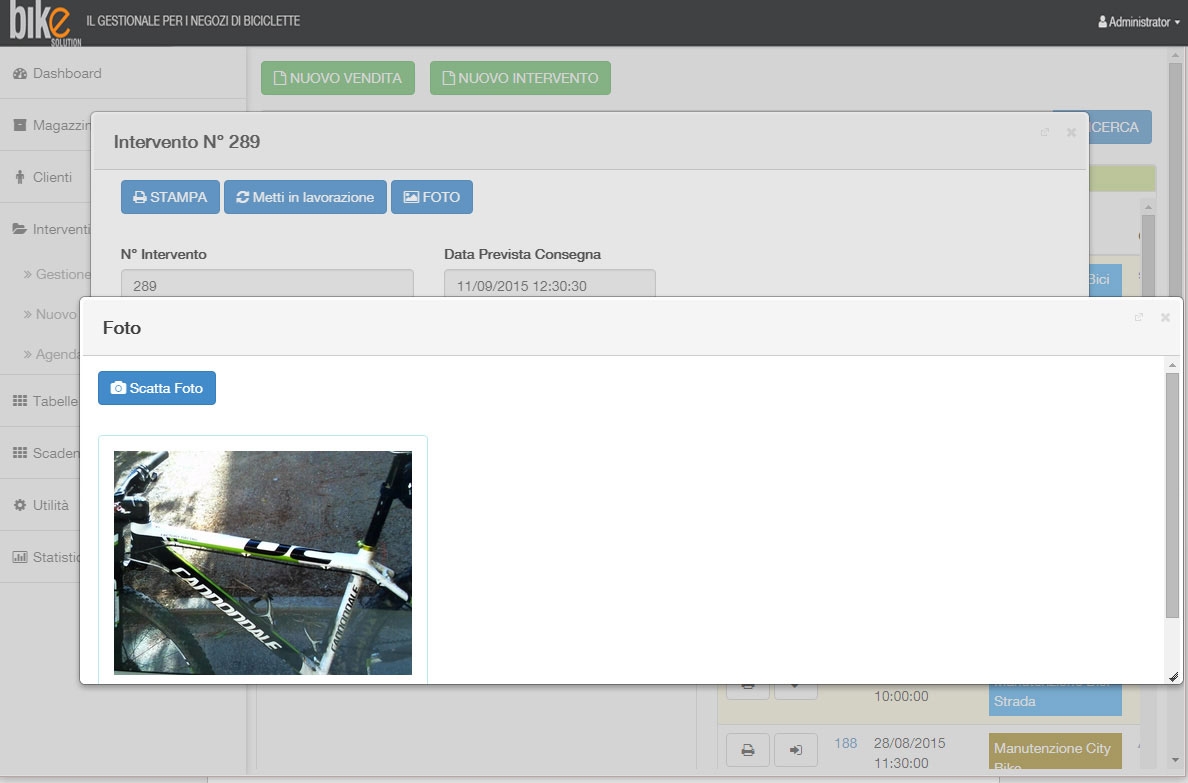Click the Utilità gear icon
Screen dimensions: 1188x783
coord(20,505)
